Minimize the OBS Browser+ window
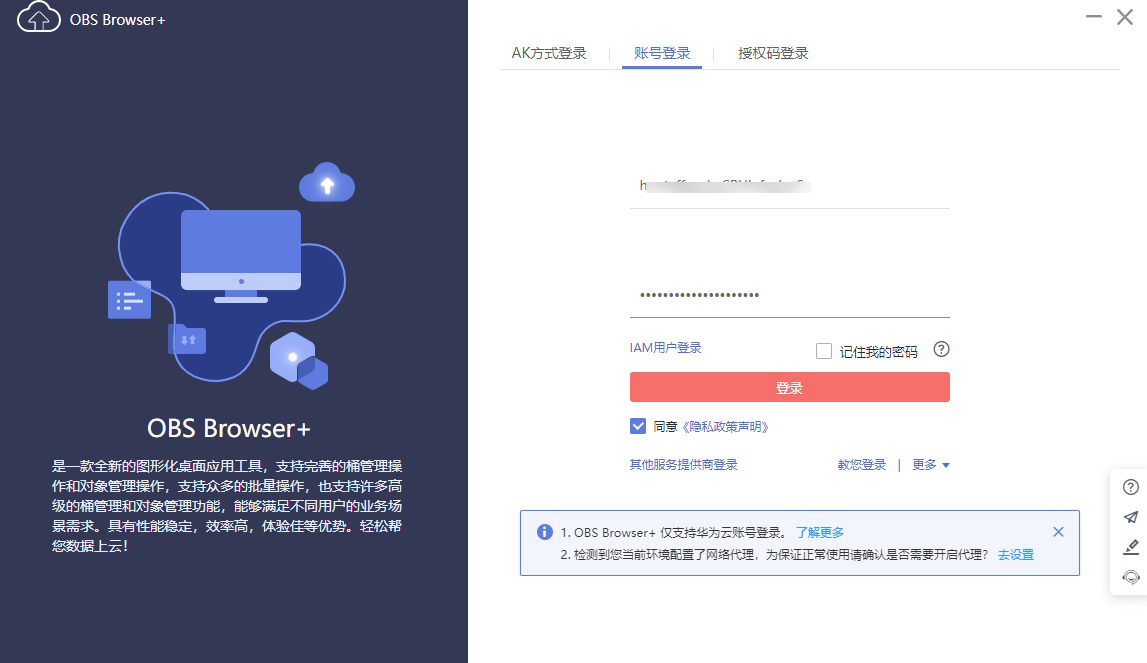The height and width of the screenshot is (663, 1147). click(1094, 16)
